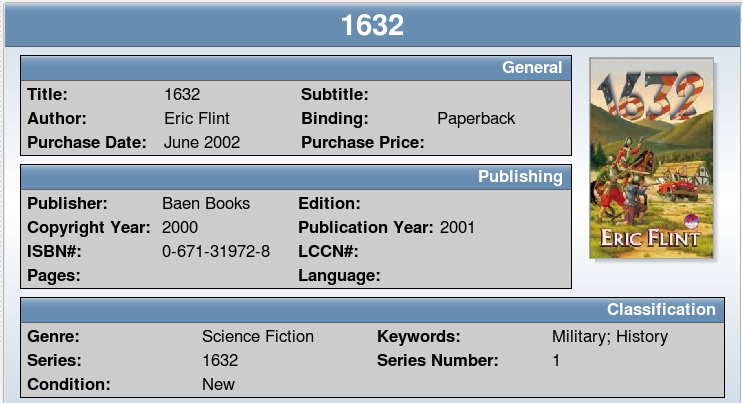This screenshot has width=742, height=403.
Task: Click the series number value 1
Action: [556, 360]
